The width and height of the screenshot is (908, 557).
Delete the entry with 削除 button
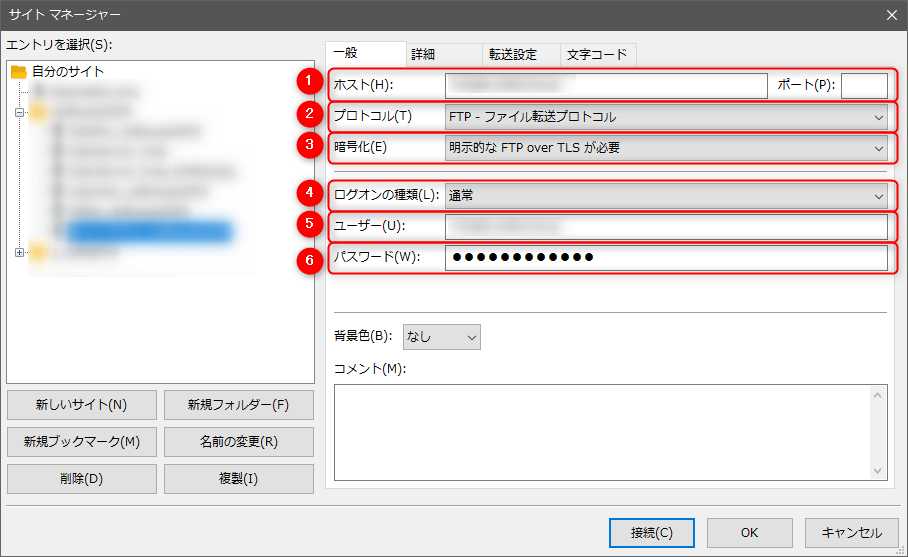(x=81, y=479)
